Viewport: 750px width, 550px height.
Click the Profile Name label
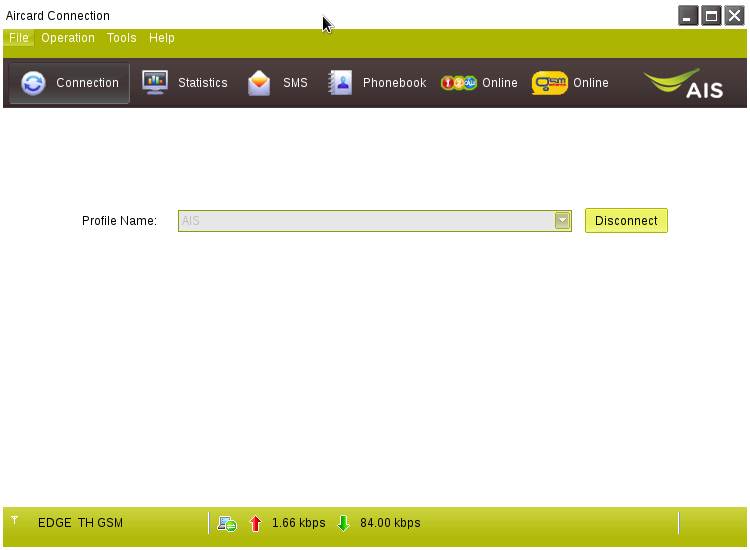tap(120, 220)
